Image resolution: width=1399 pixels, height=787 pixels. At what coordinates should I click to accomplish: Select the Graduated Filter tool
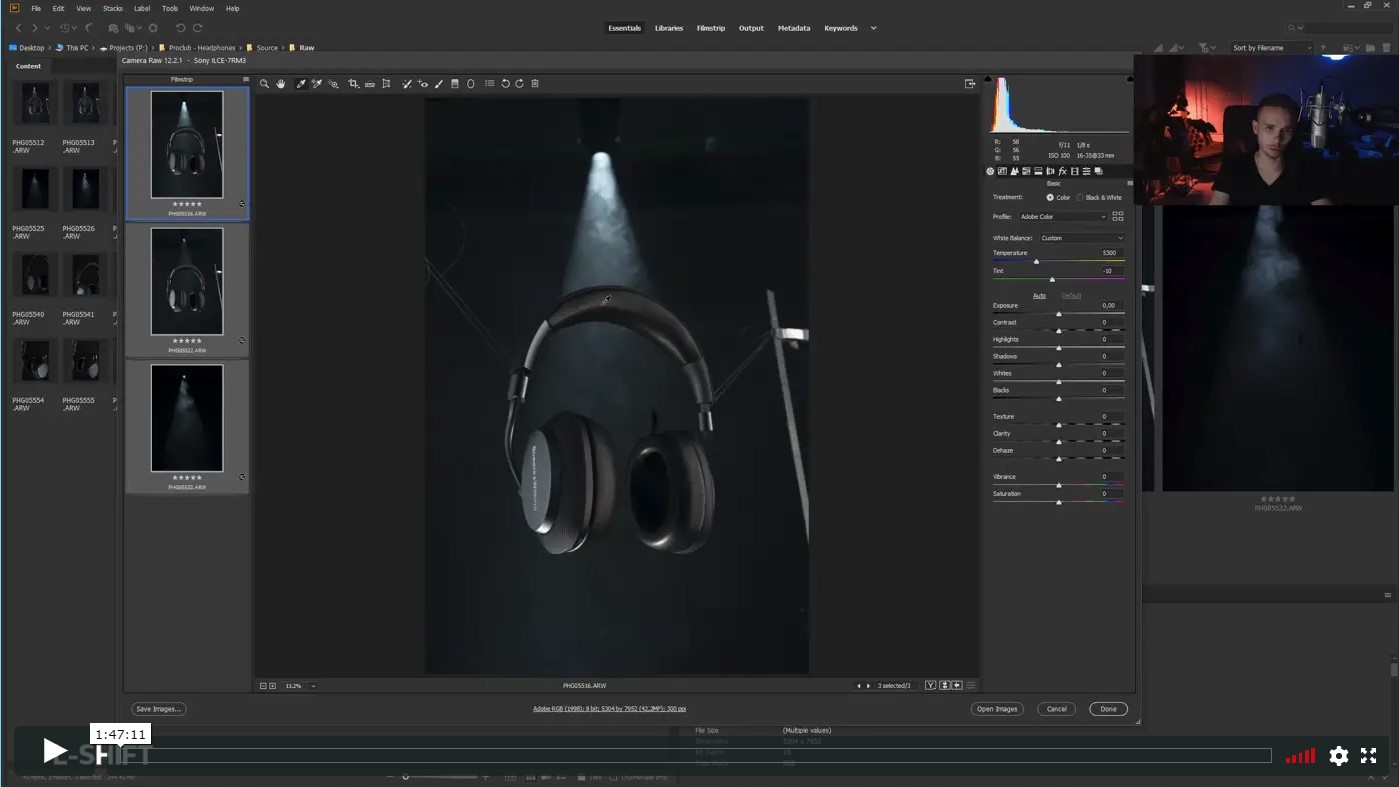pos(454,84)
